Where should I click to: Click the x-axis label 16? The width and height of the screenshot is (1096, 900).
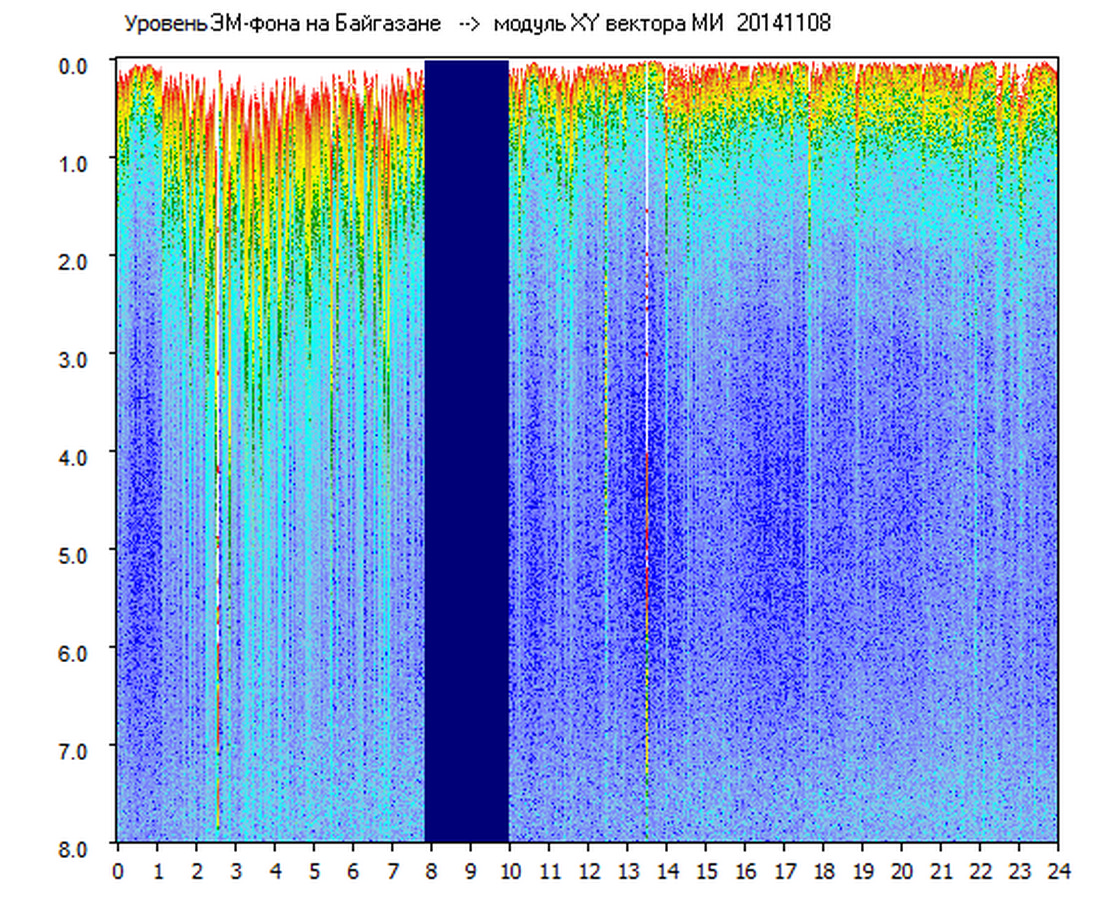745,871
